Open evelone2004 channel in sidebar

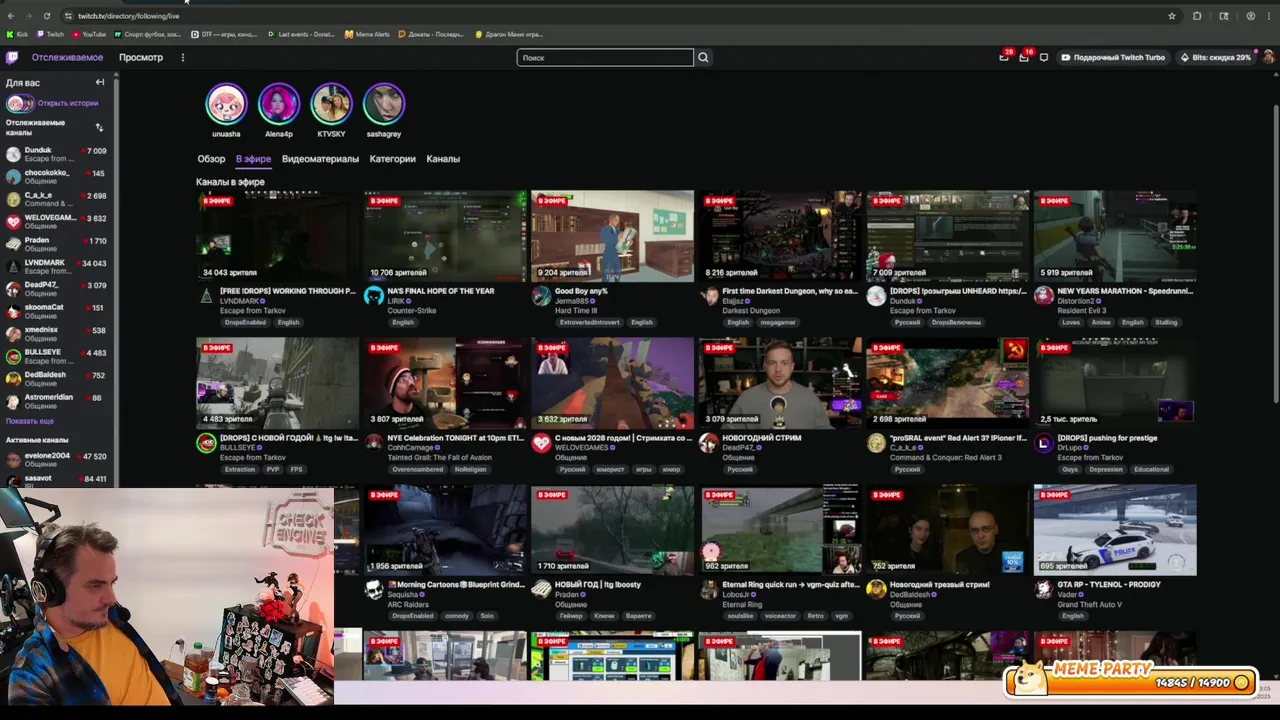(56, 459)
